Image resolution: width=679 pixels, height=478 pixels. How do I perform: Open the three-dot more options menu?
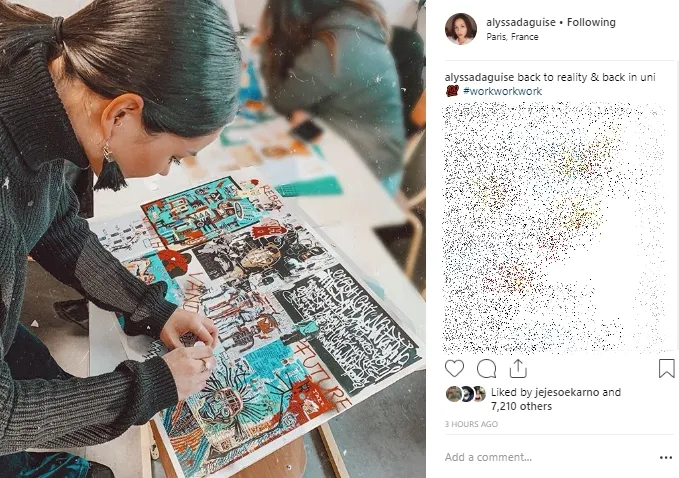click(666, 457)
